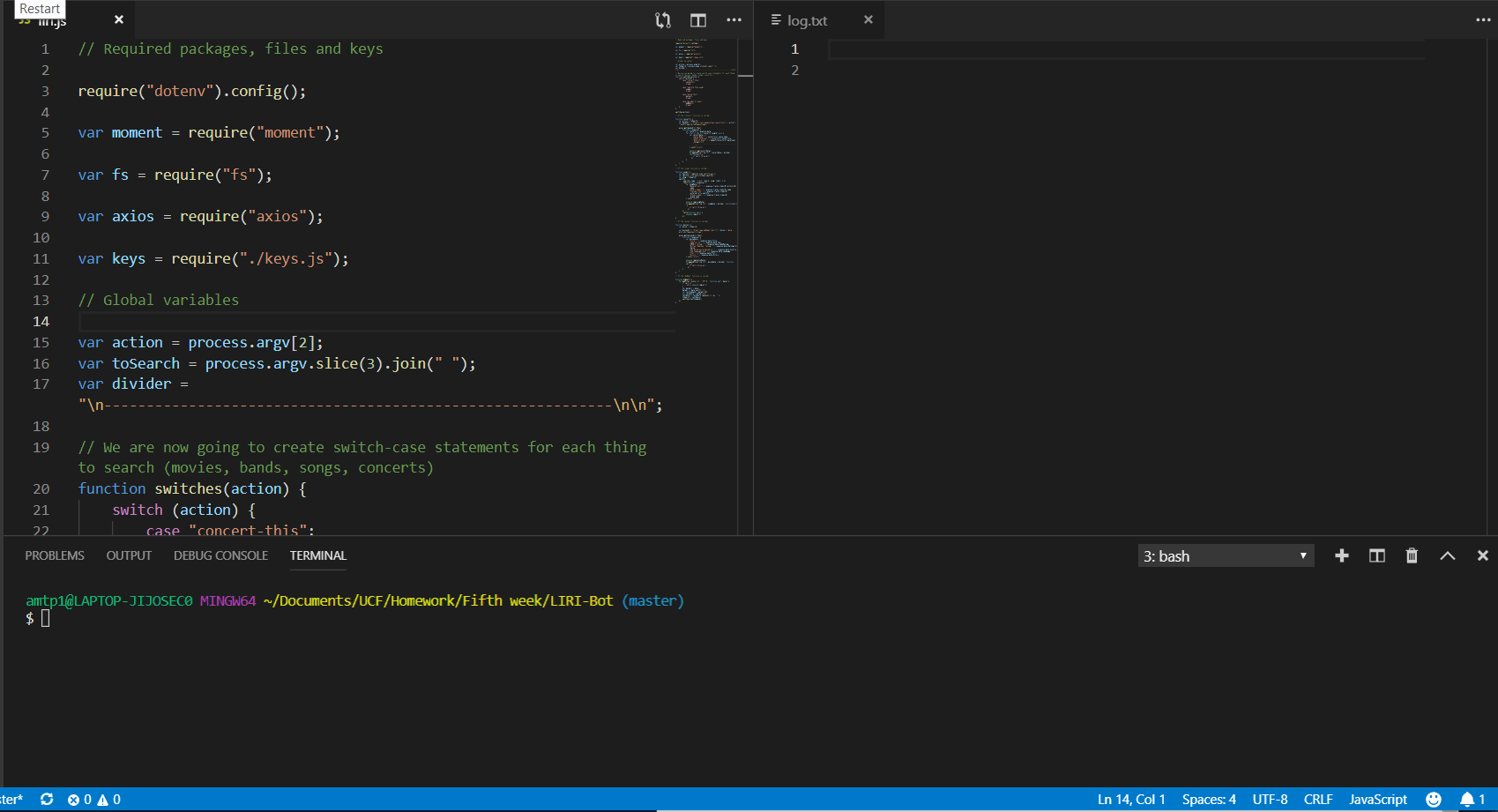The width and height of the screenshot is (1498, 812).
Task: Click the Restart button
Action: (38, 8)
